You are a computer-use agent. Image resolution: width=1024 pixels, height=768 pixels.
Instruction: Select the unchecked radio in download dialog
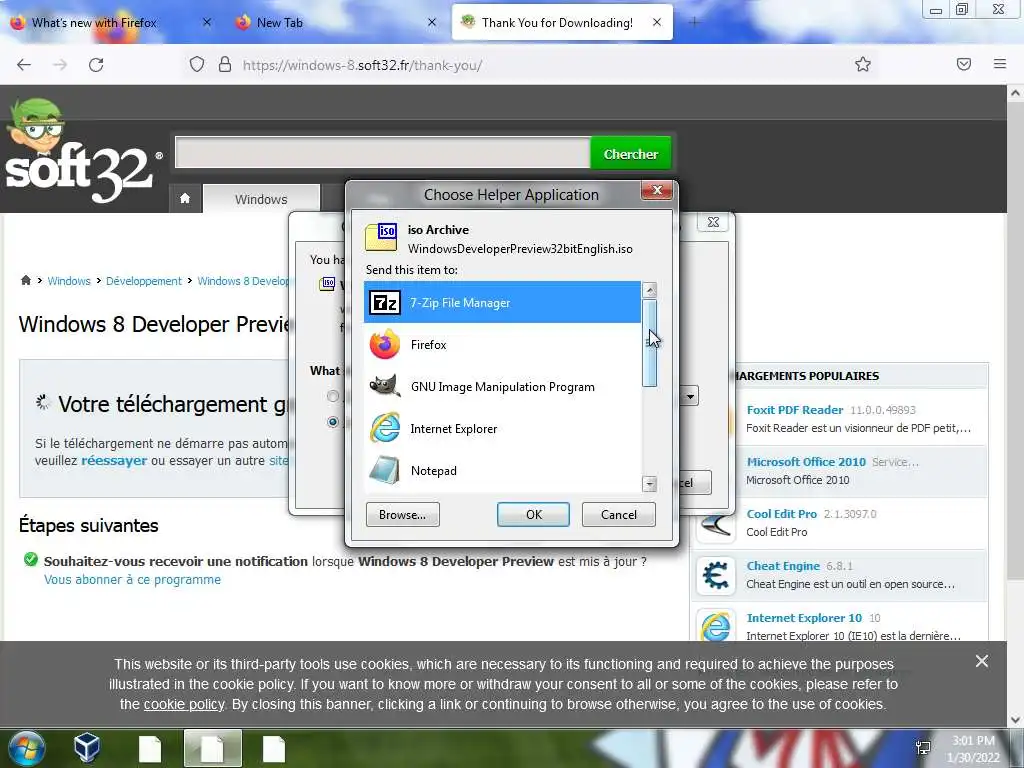332,396
